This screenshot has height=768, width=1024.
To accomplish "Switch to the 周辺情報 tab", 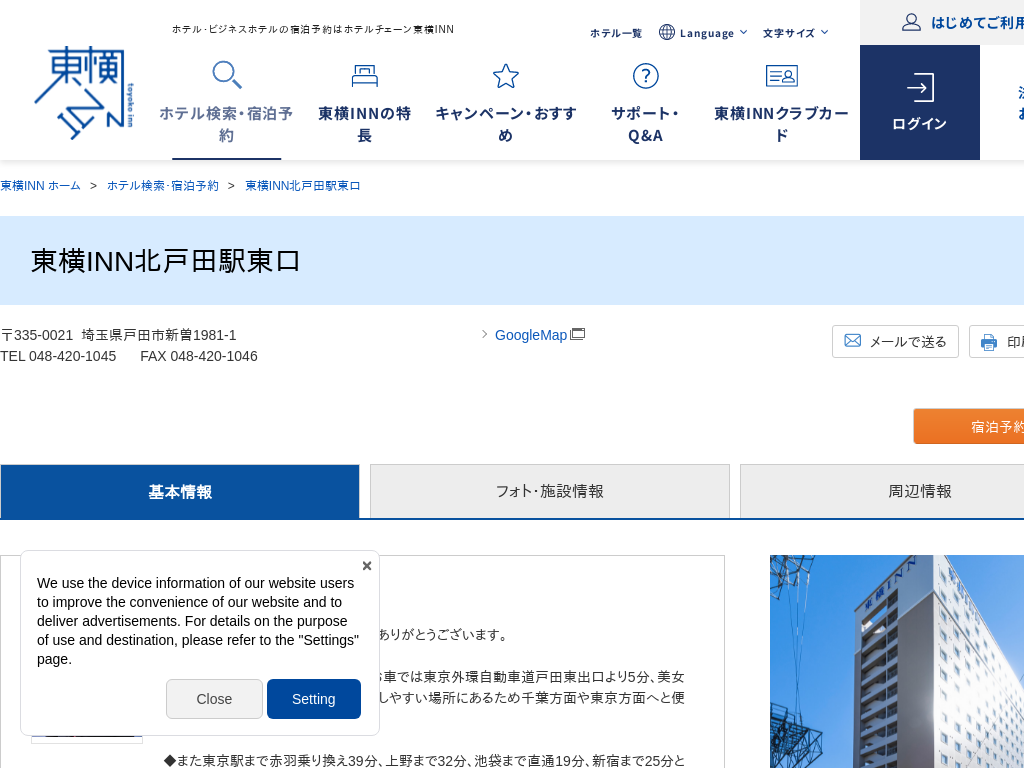I will coord(882,492).
